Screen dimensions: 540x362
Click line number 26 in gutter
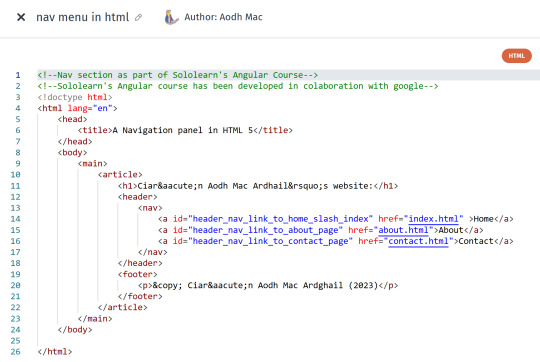pyautogui.click(x=15, y=352)
